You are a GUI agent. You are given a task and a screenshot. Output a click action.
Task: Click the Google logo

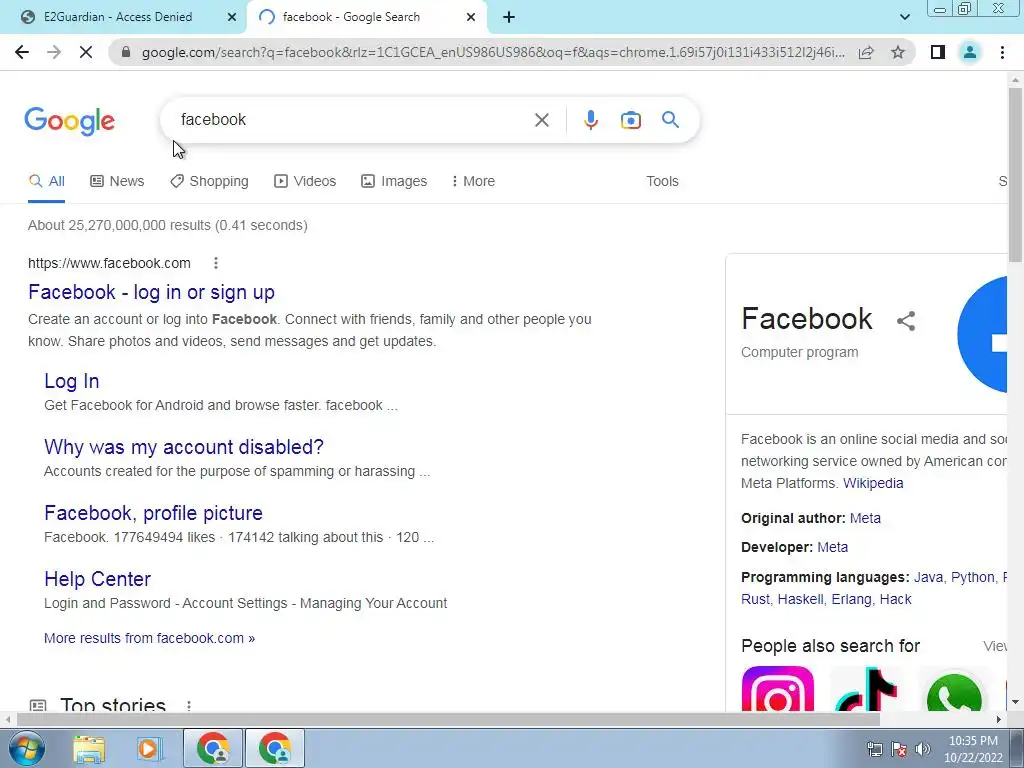point(69,121)
